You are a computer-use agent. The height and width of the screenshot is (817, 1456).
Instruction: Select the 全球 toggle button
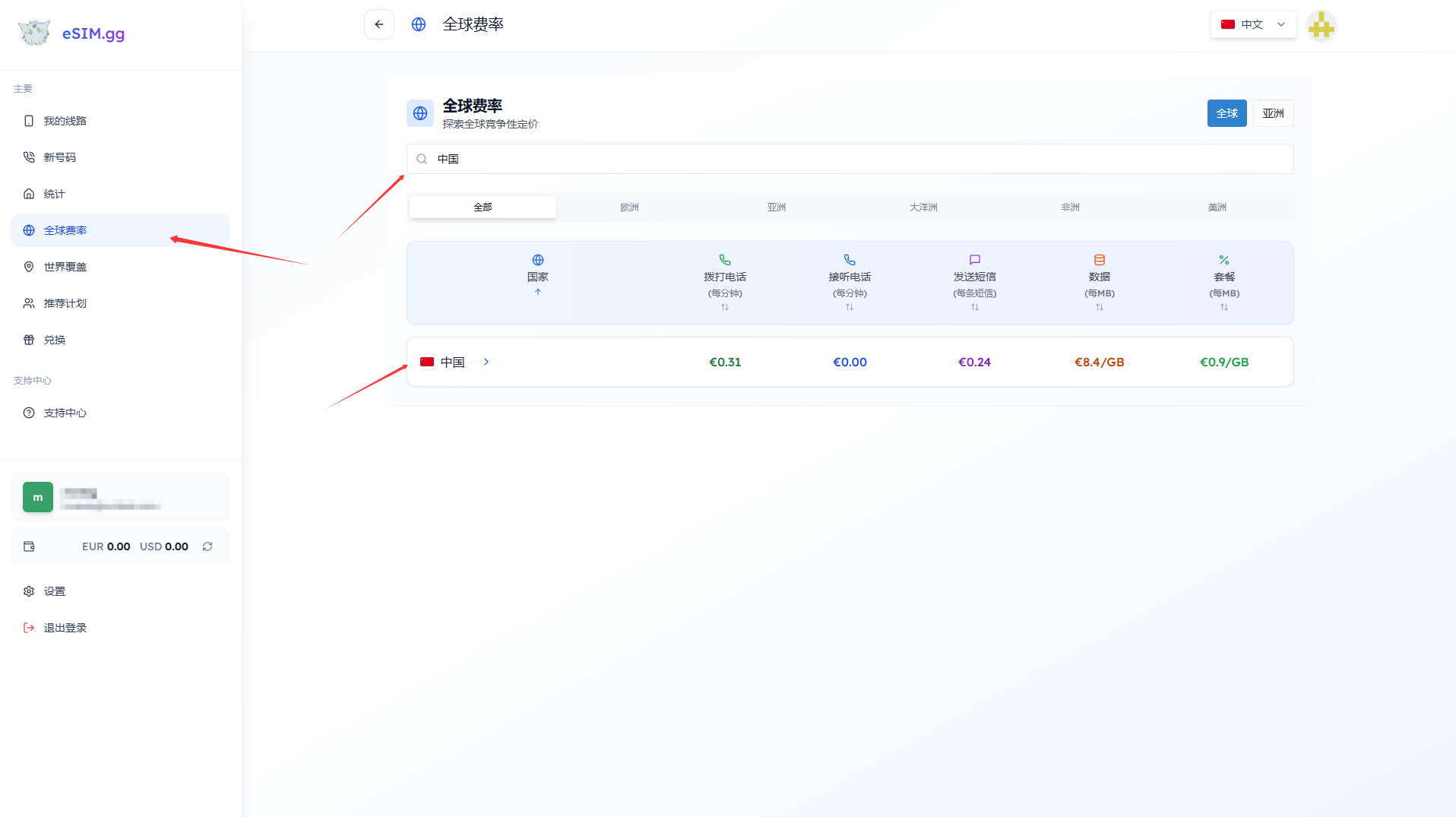pyautogui.click(x=1227, y=113)
